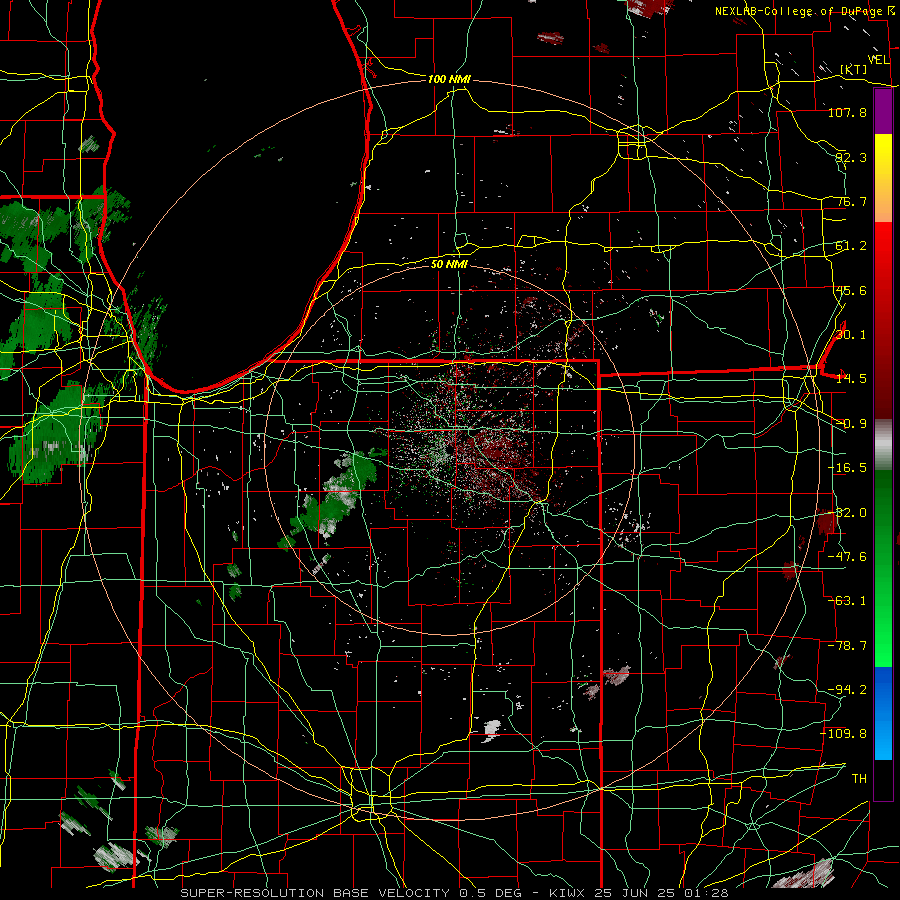Viewport: 900px width, 900px height.
Task: Click the 100 NMI range ring label
Action: pyautogui.click(x=449, y=79)
